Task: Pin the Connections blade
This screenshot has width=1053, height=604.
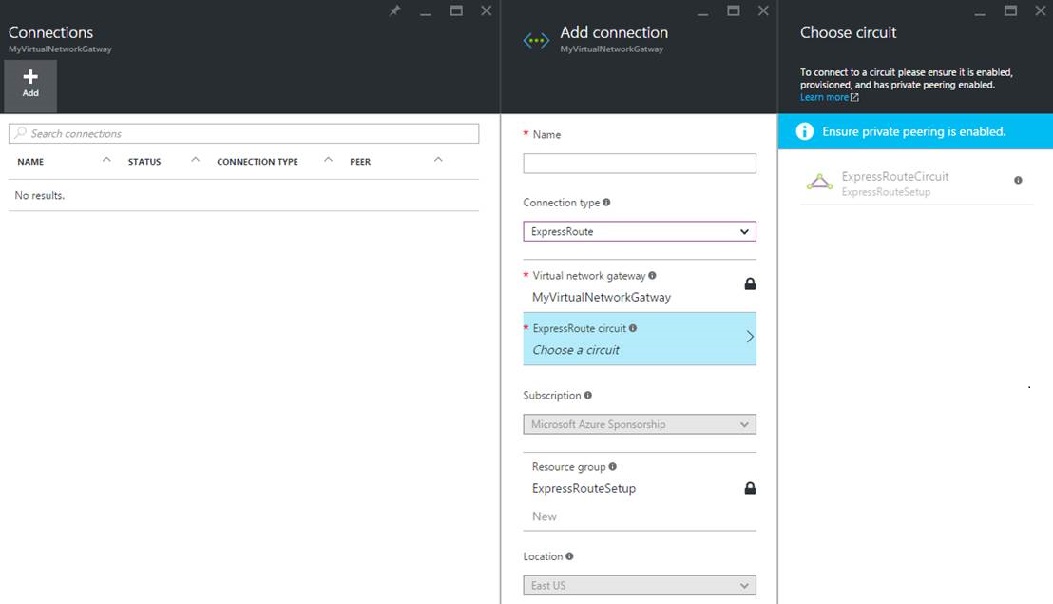Action: coord(395,11)
